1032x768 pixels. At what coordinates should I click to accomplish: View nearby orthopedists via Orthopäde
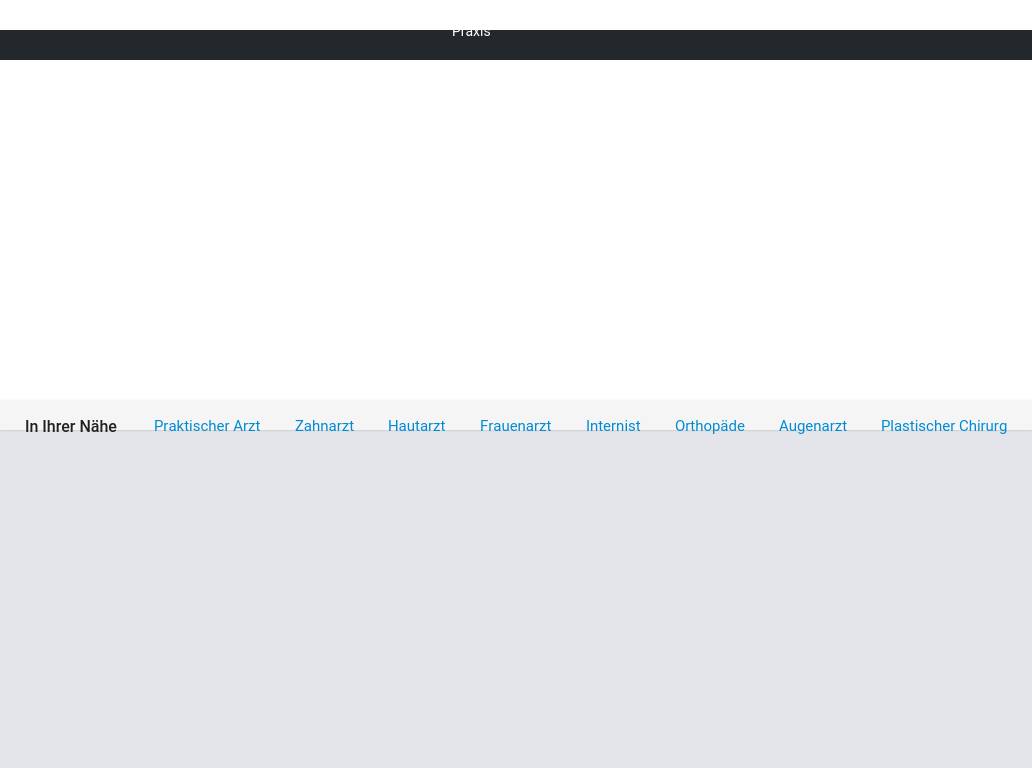pyautogui.click(x=709, y=426)
